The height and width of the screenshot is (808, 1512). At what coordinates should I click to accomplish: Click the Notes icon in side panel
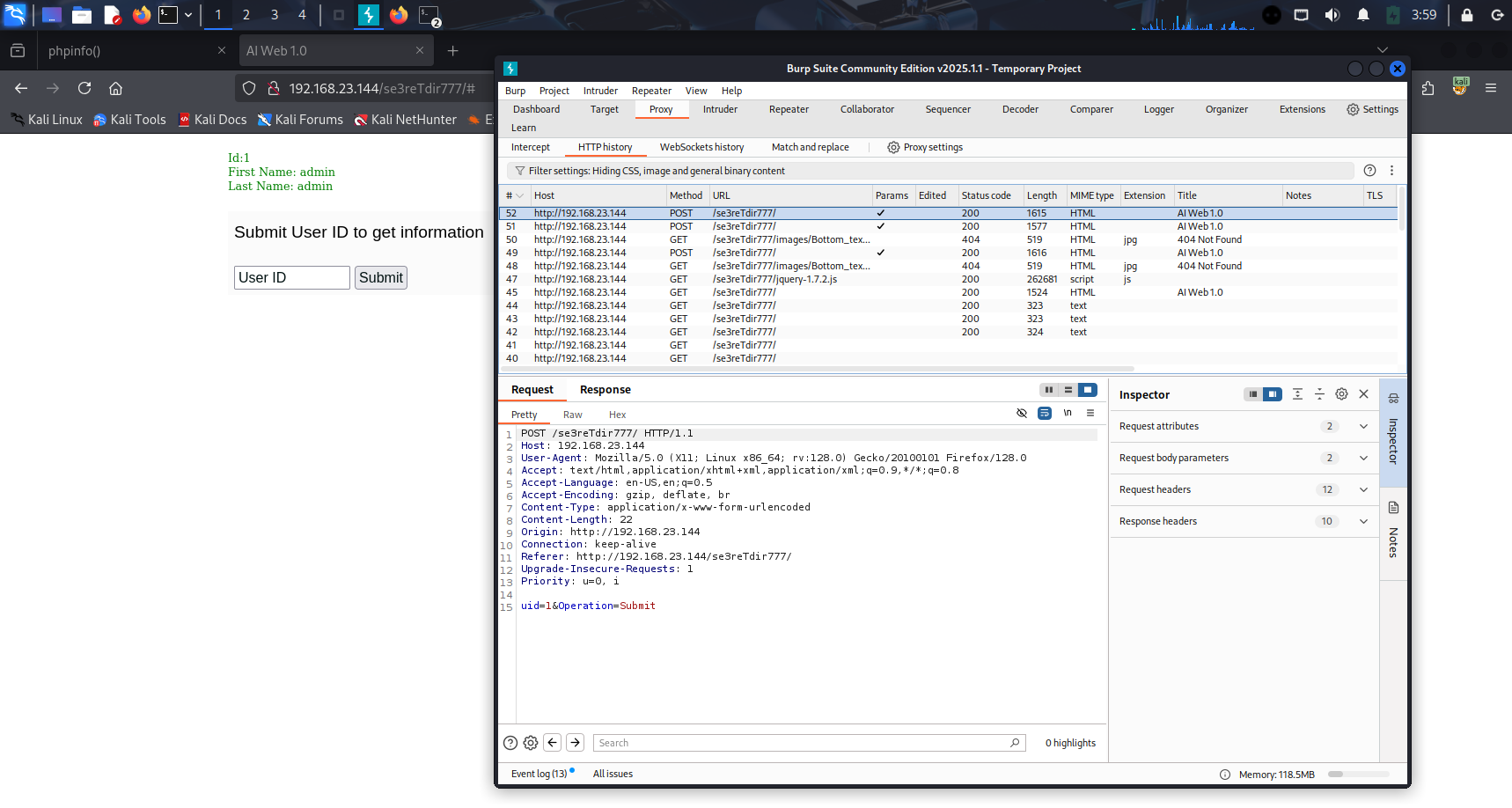tap(1393, 508)
